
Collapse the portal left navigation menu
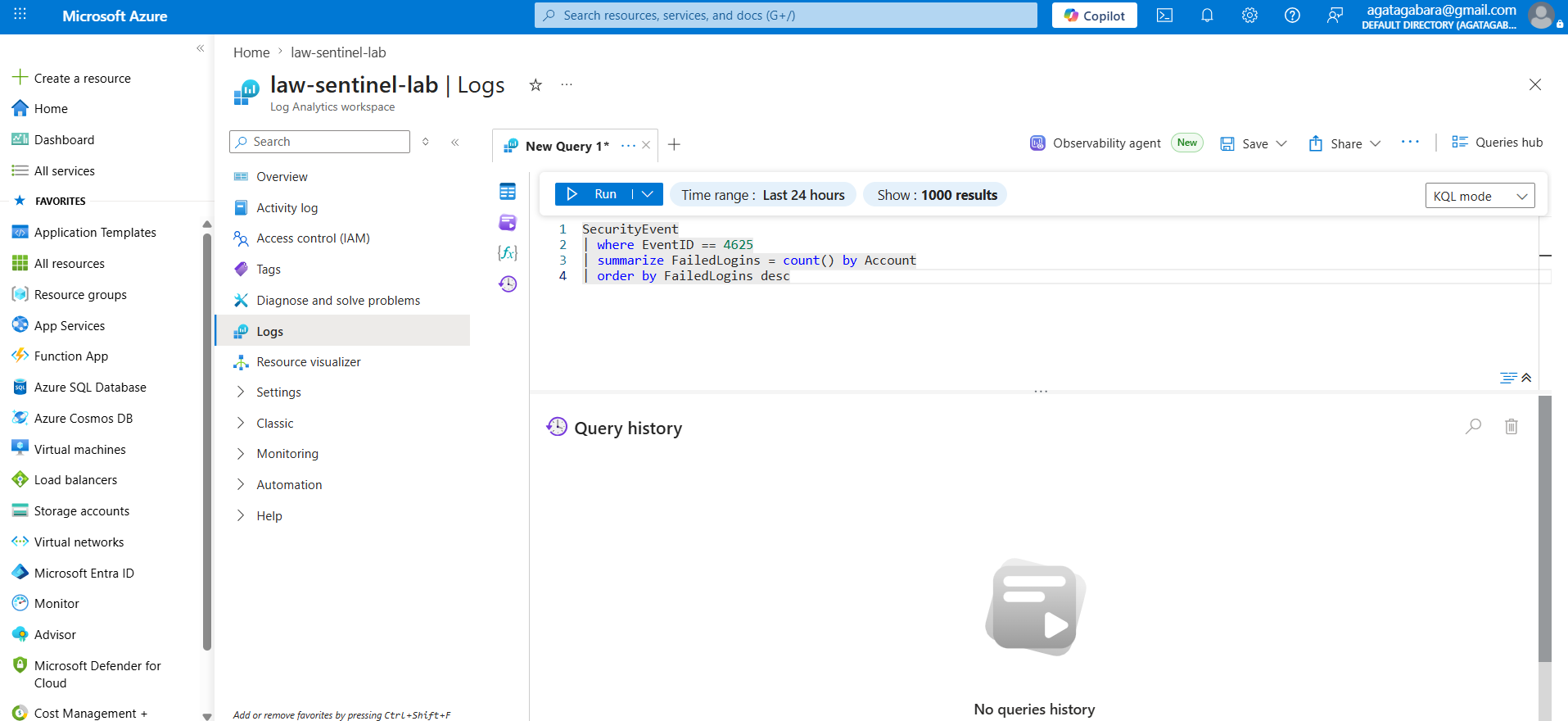(201, 48)
